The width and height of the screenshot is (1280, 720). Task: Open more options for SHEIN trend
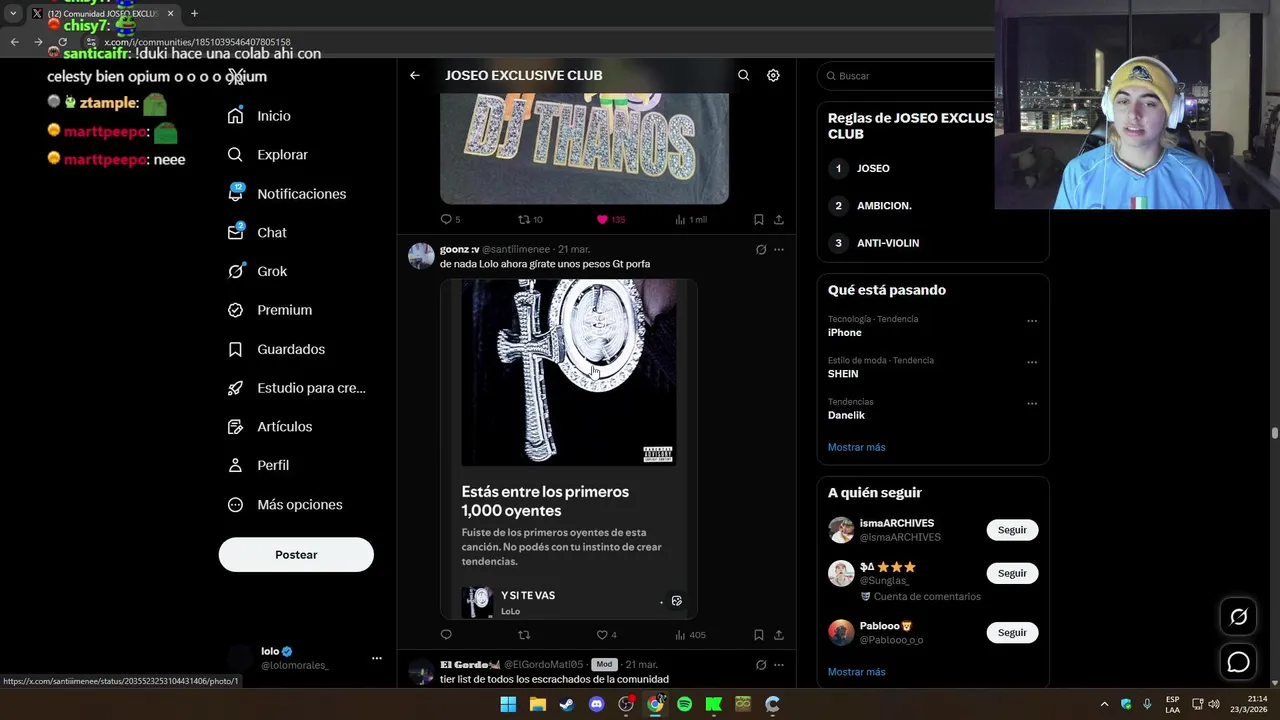pos(1032,362)
